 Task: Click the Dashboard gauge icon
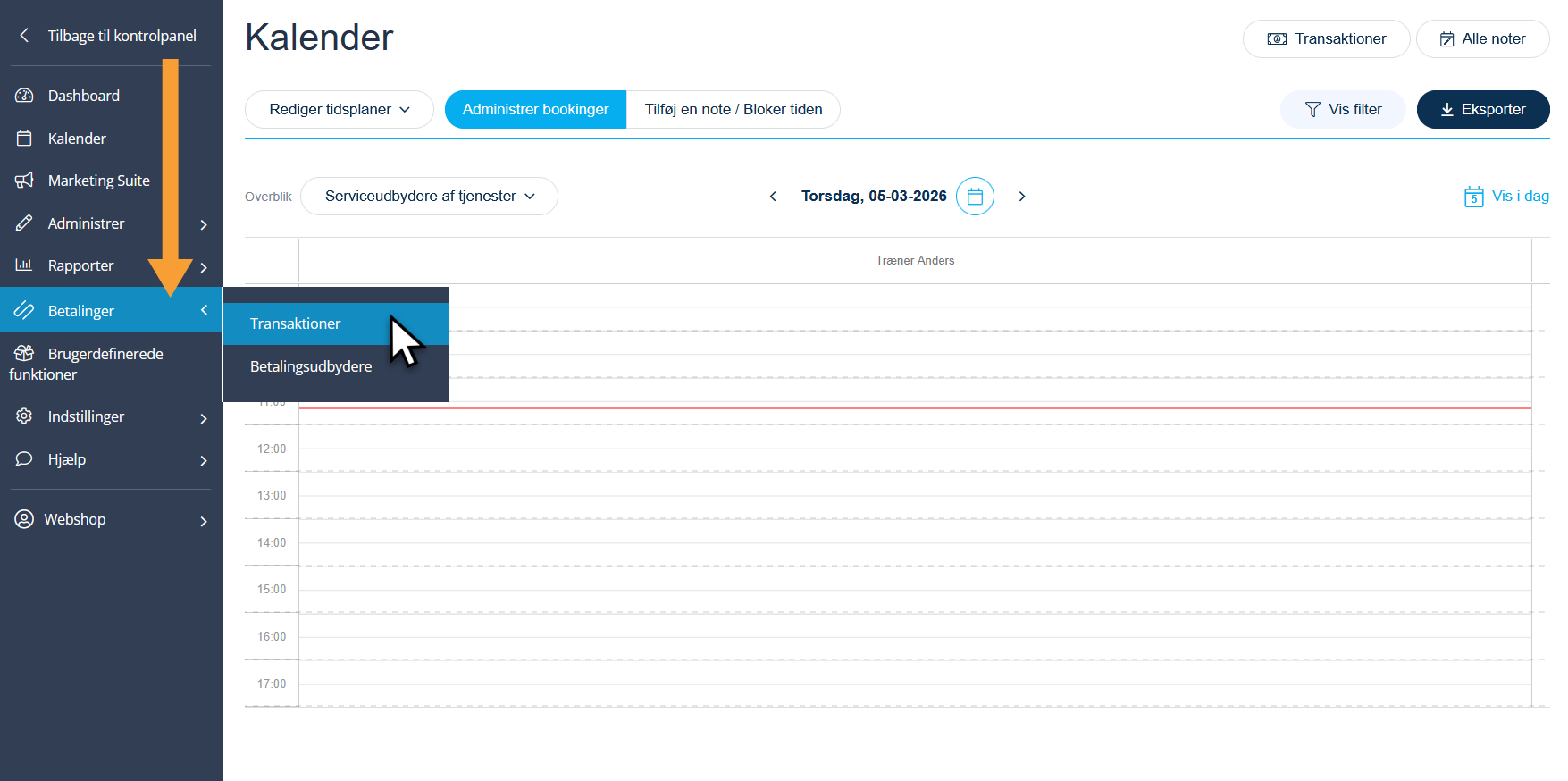click(x=24, y=96)
